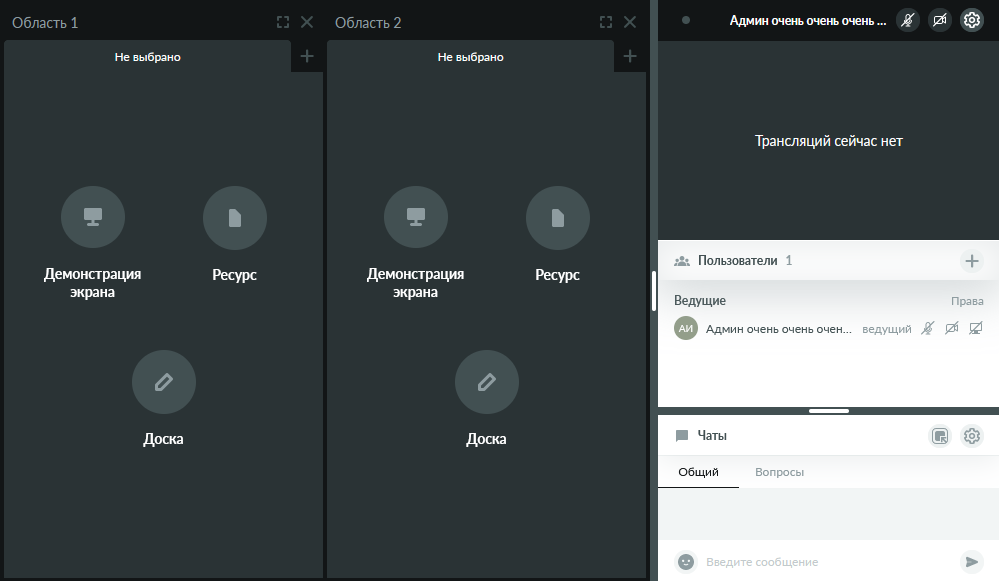
Task: Click the Ведущие group heading
Action: pyautogui.click(x=700, y=301)
